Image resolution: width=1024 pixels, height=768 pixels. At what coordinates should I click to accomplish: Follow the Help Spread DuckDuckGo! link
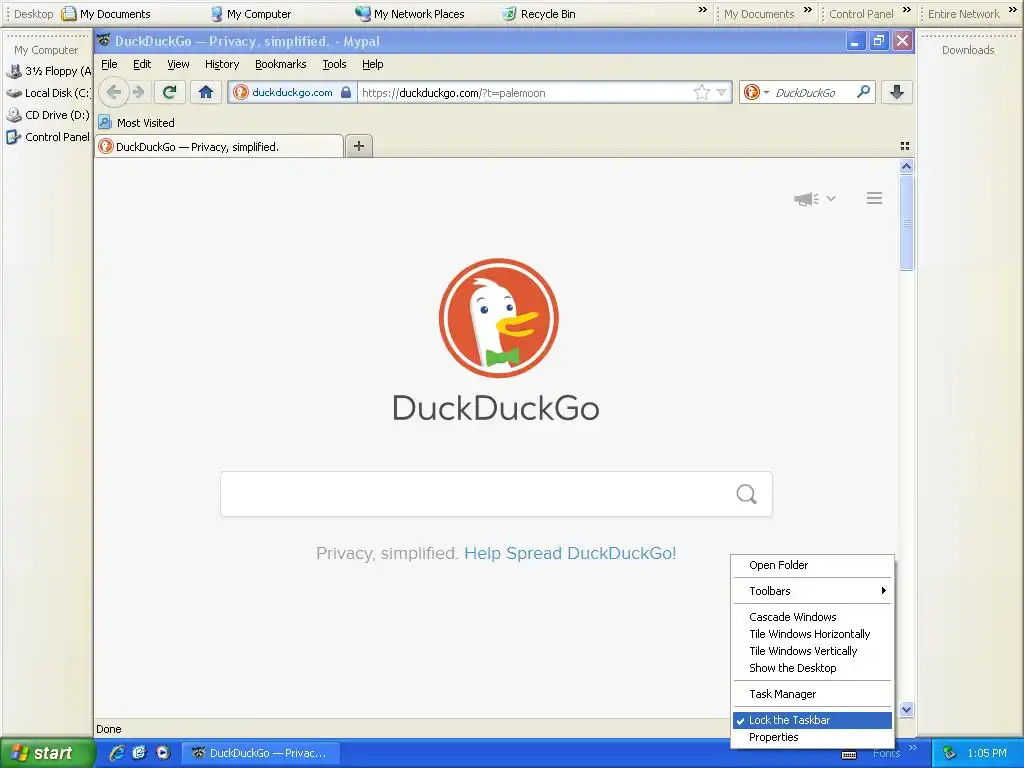[x=570, y=553]
